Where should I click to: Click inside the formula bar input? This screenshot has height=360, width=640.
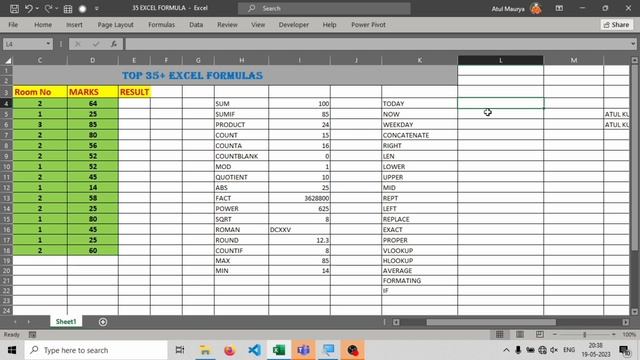(377, 44)
